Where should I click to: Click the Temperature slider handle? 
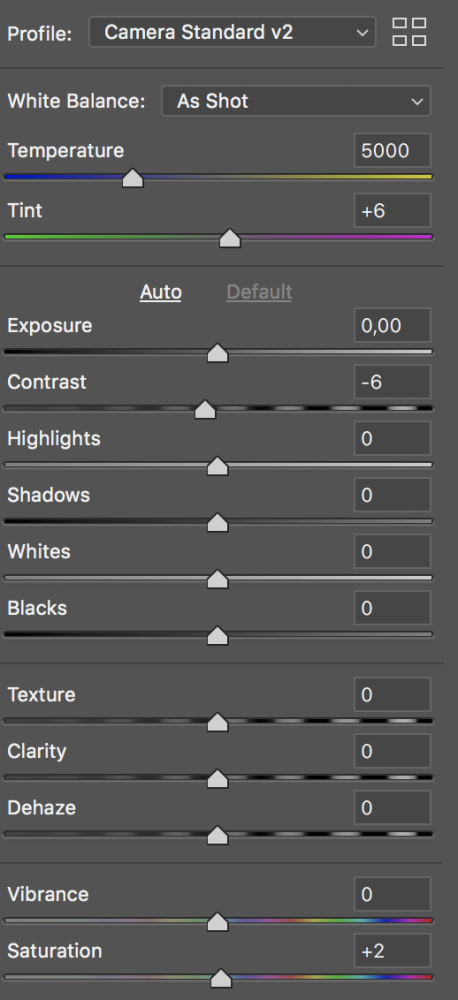pyautogui.click(x=133, y=179)
